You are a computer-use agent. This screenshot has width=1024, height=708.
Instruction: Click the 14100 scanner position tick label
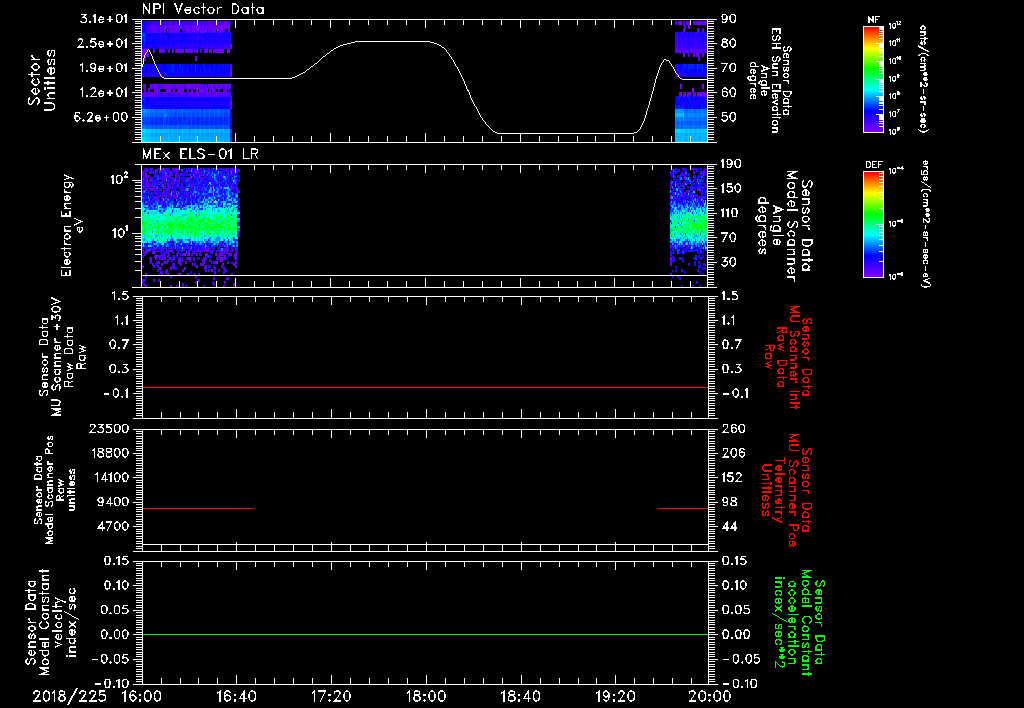tap(108, 477)
